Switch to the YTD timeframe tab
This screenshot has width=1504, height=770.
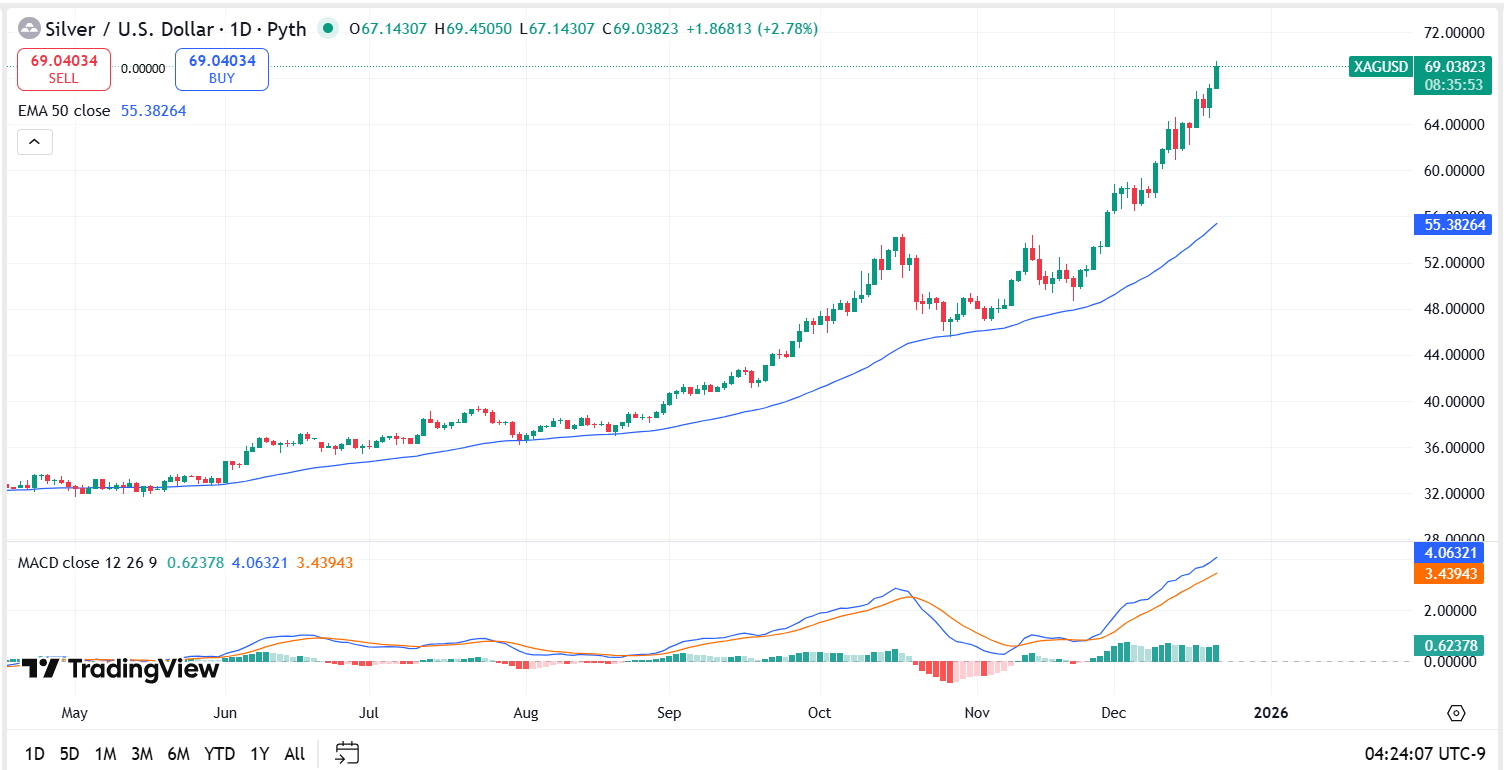(220, 753)
